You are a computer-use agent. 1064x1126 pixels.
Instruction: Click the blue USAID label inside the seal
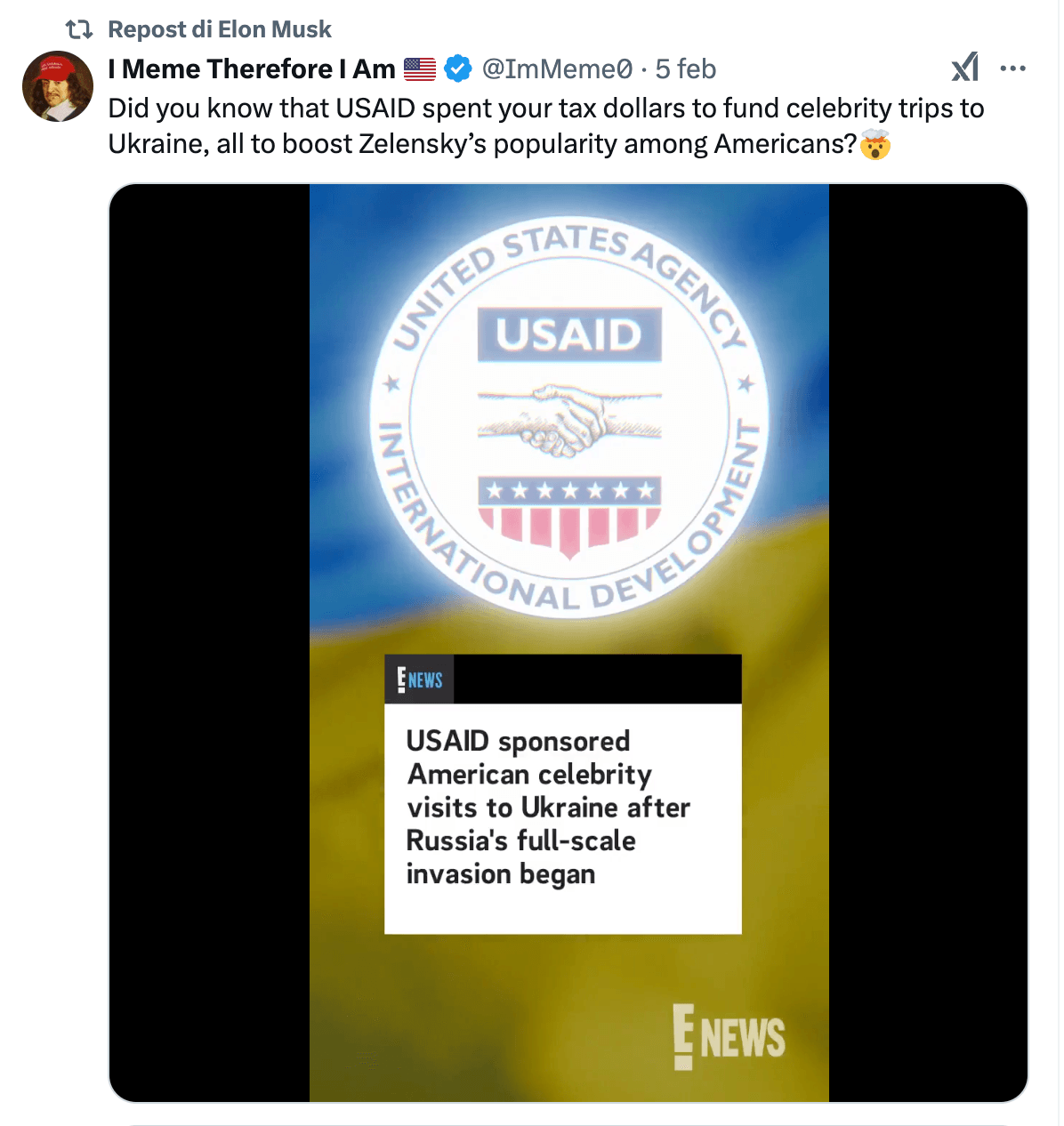tap(569, 335)
